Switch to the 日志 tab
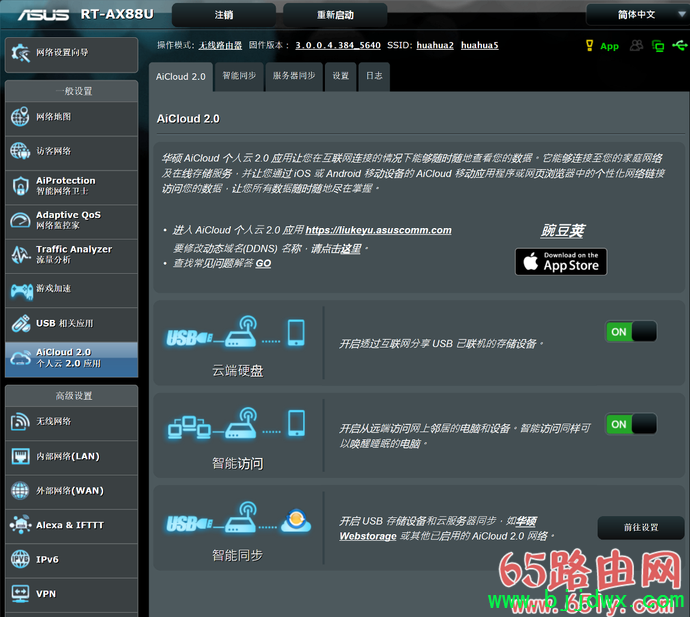 coord(374,76)
